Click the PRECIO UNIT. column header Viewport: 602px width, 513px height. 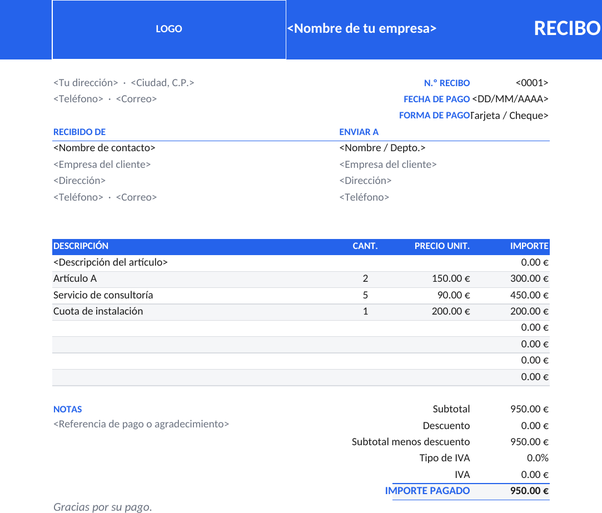point(442,246)
